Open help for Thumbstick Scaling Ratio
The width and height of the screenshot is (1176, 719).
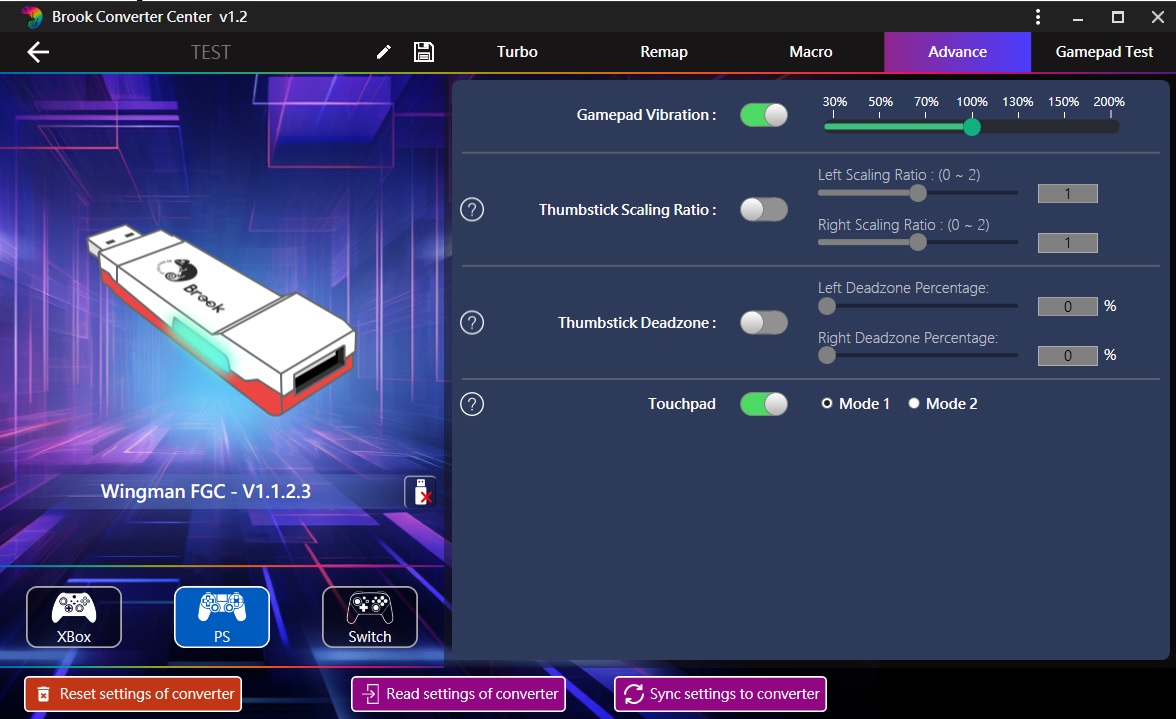[472, 209]
